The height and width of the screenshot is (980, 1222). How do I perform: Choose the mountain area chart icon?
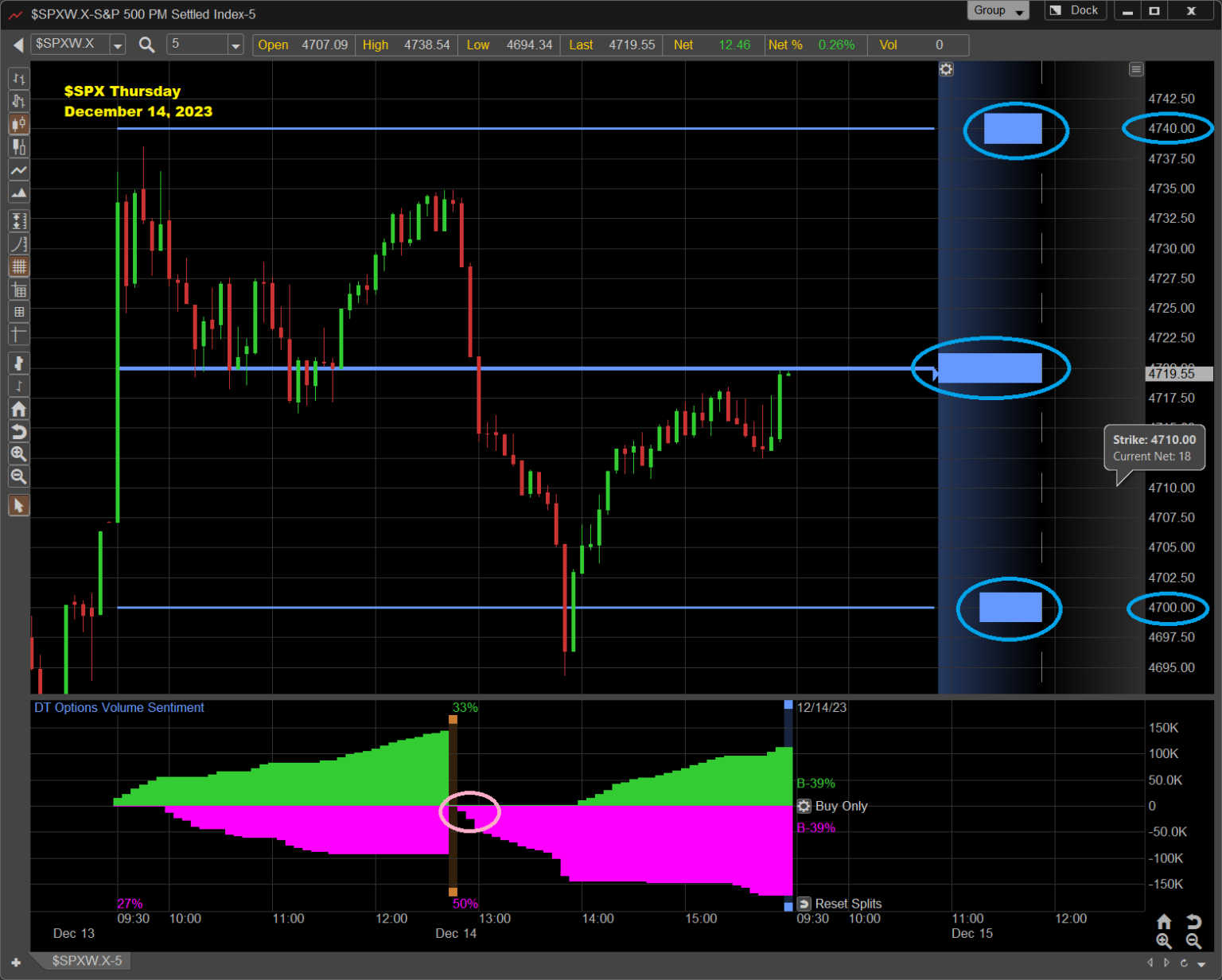coord(18,193)
